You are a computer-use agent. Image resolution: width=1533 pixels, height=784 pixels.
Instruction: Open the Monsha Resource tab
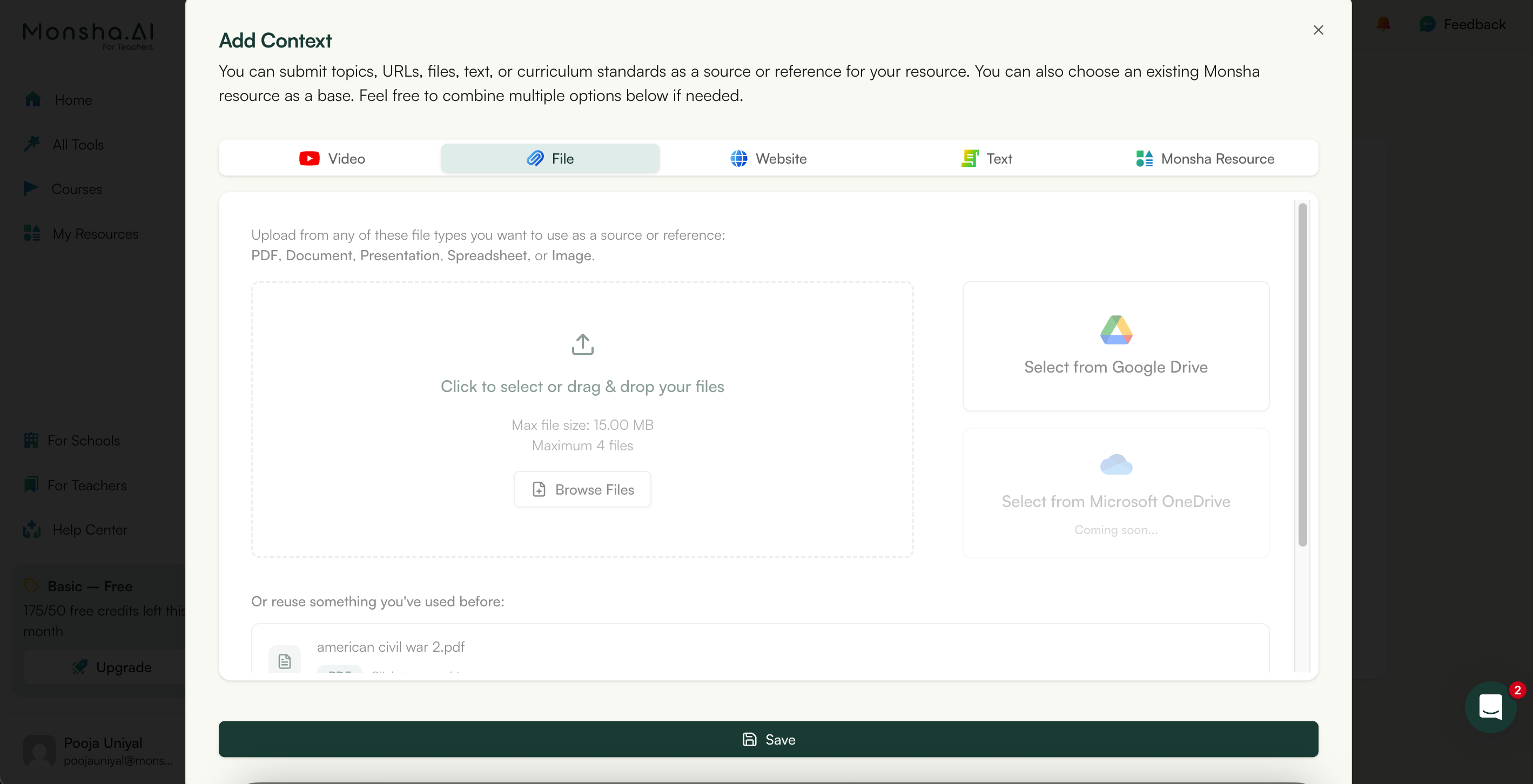(1205, 158)
